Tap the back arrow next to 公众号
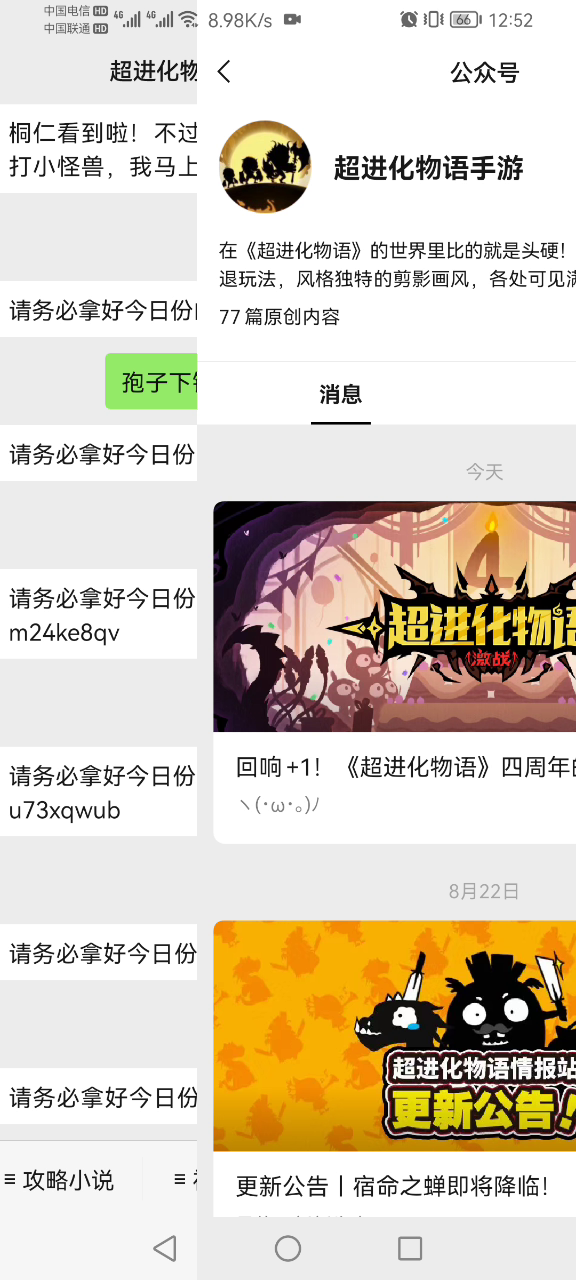Image resolution: width=576 pixels, height=1280 pixels. point(224,72)
